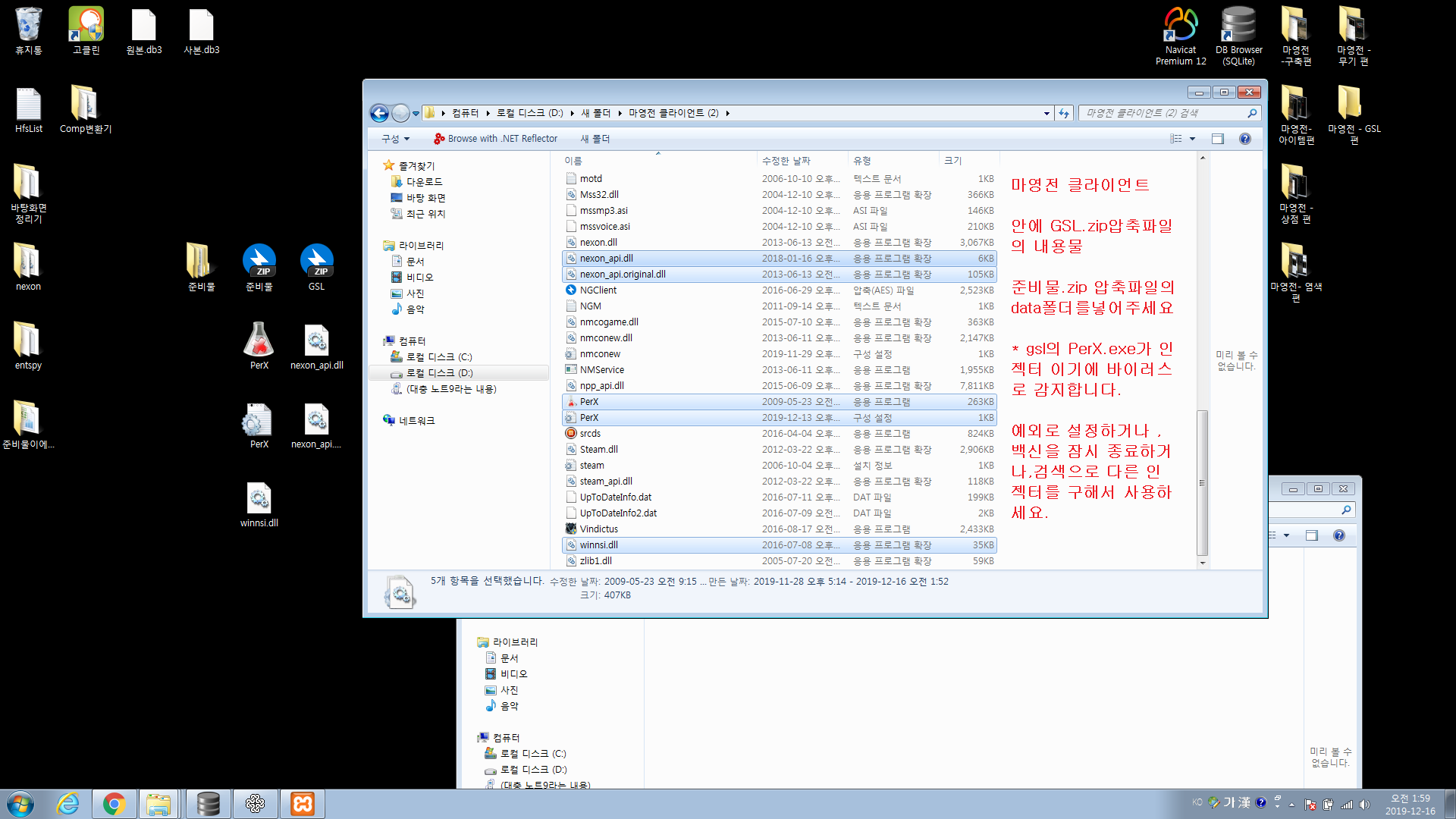Open the entspy folder on desktop
This screenshot has height=819, width=1456.
point(28,347)
